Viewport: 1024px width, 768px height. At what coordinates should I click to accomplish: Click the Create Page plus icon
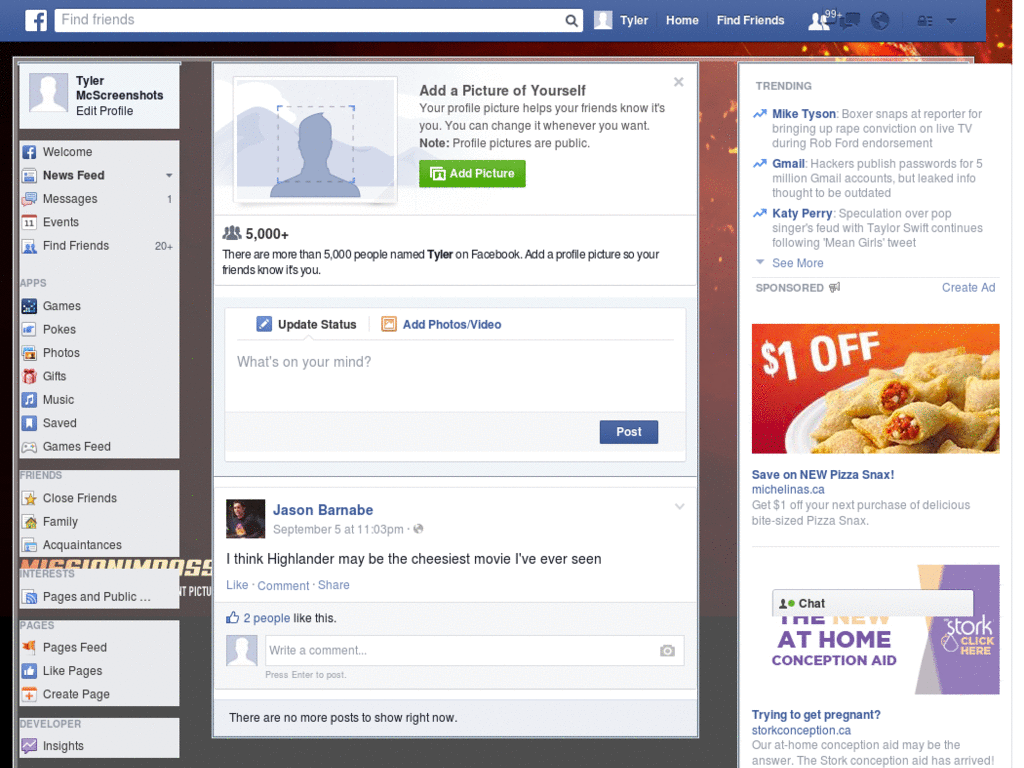tap(29, 694)
